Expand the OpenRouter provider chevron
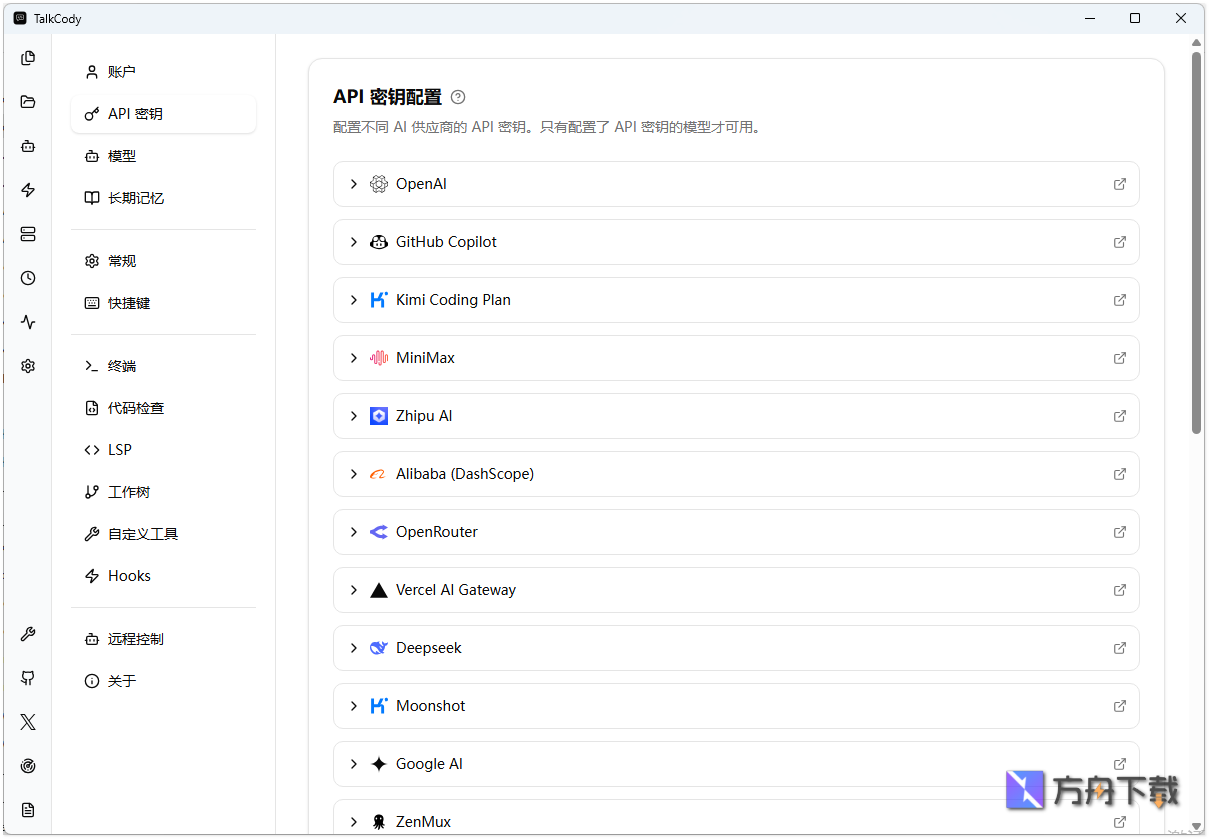This screenshot has width=1209, height=839. pos(354,532)
